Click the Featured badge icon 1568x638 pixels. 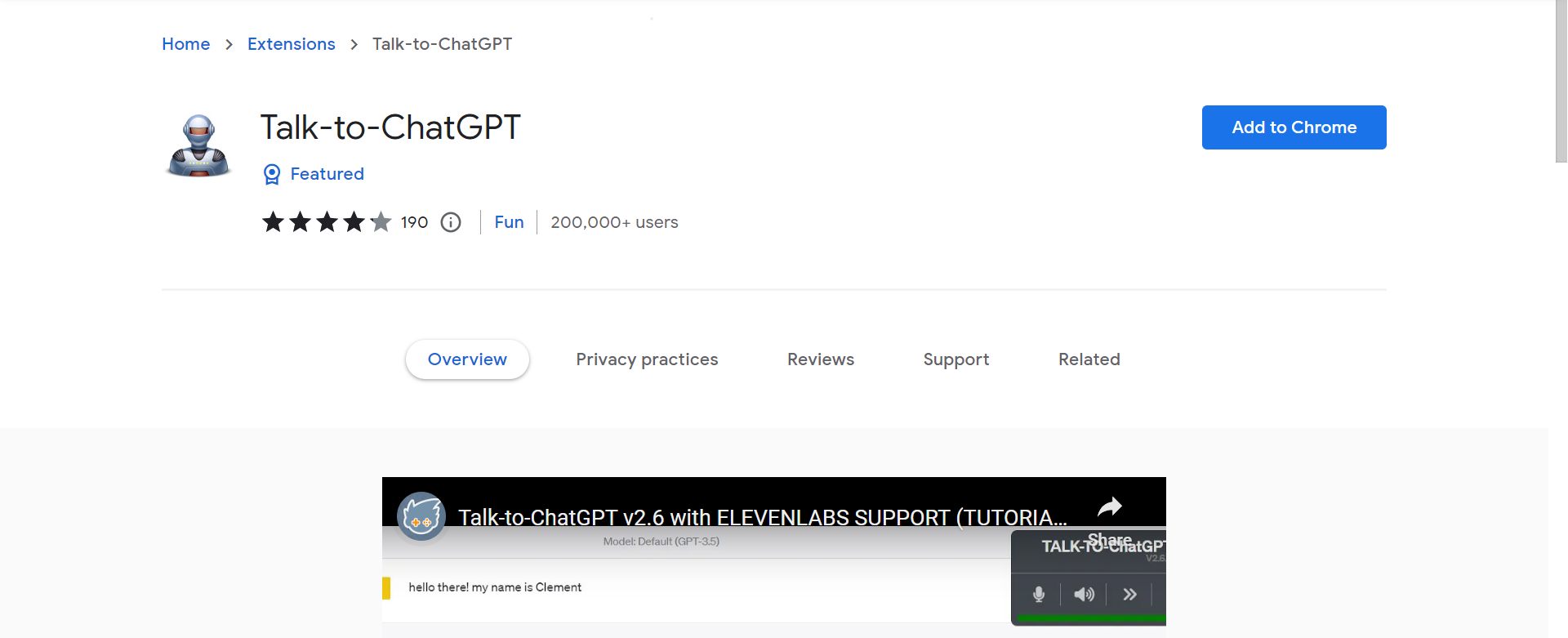pyautogui.click(x=272, y=174)
